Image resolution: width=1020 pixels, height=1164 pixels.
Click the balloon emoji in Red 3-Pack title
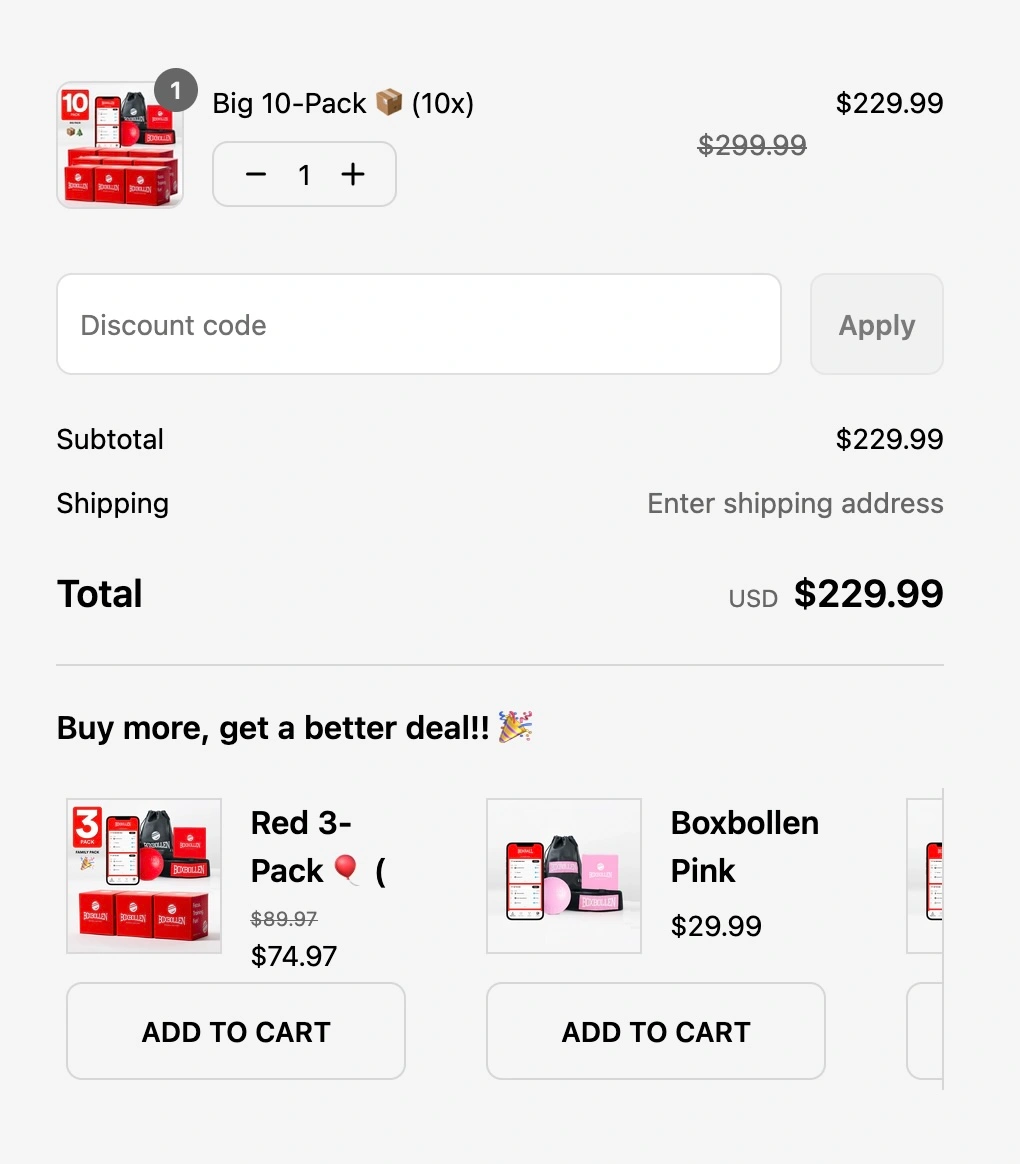[x=346, y=870]
